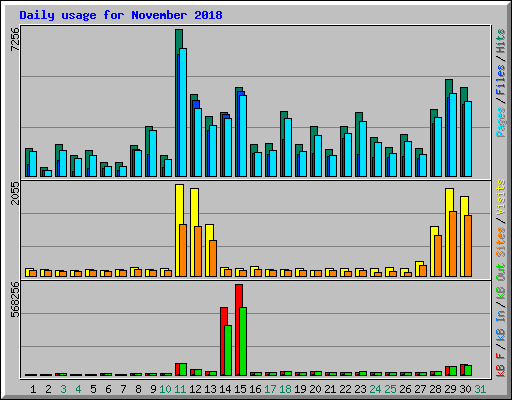Click day number 14 on the x-axis

click(225, 389)
